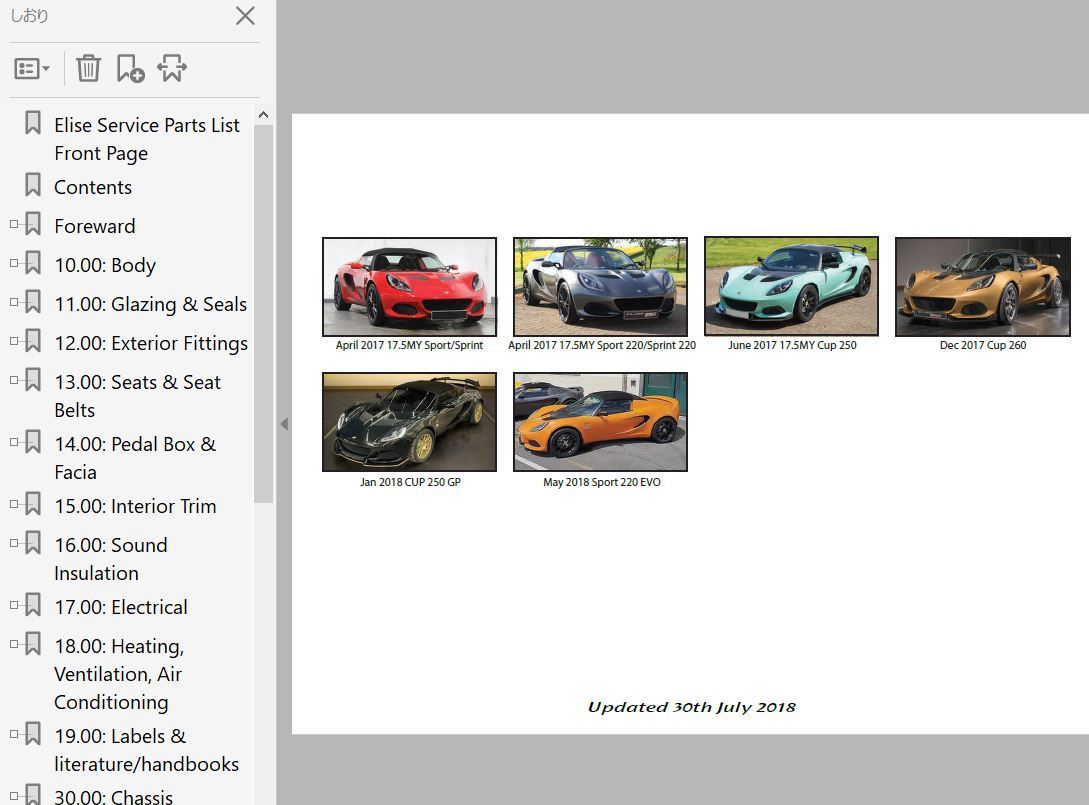The image size is (1089, 805).
Task: Open Elise Service Parts List Front Page bookmark
Action: tap(147, 139)
